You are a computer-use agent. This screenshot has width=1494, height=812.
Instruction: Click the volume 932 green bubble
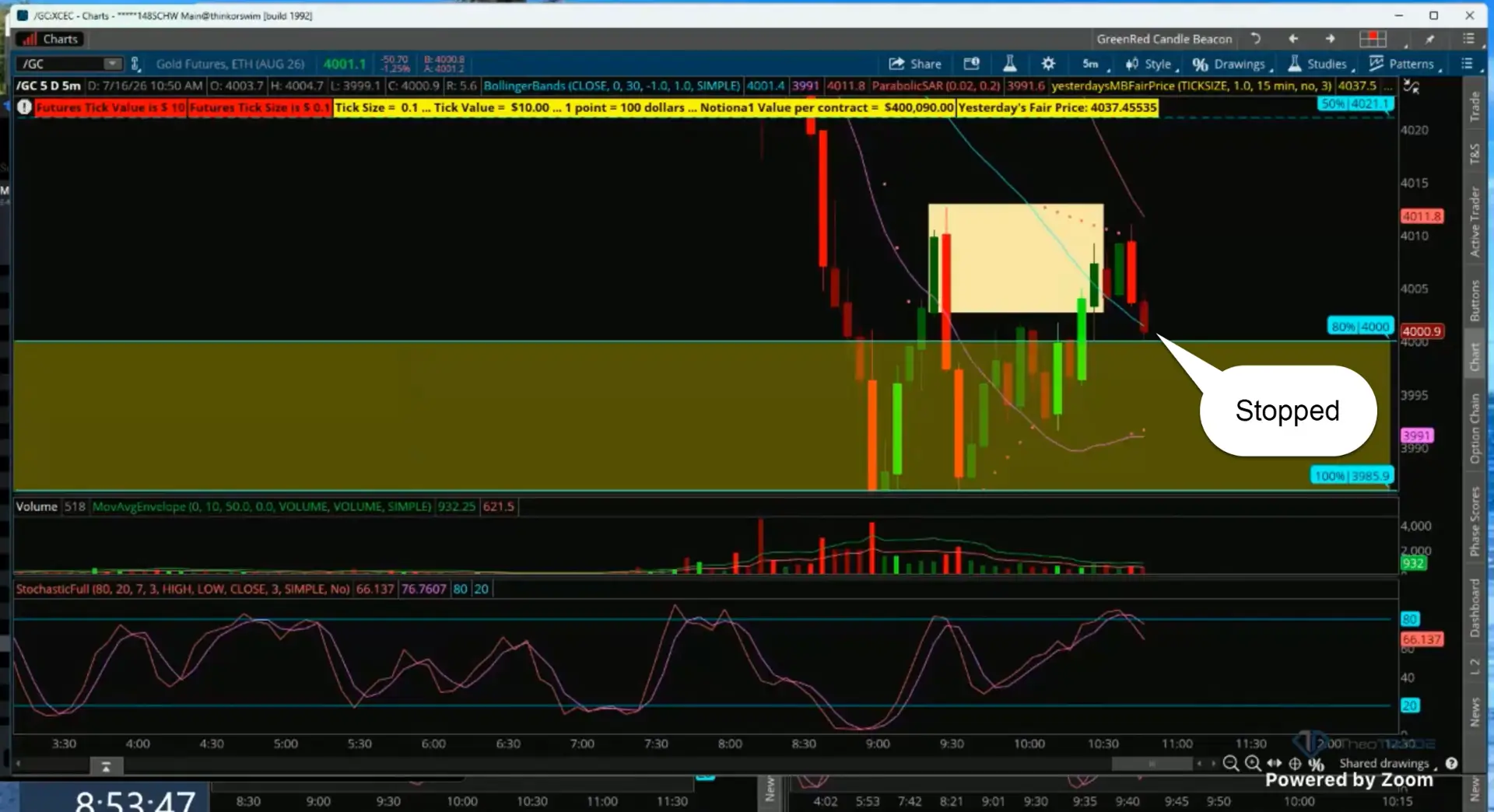(x=1413, y=563)
